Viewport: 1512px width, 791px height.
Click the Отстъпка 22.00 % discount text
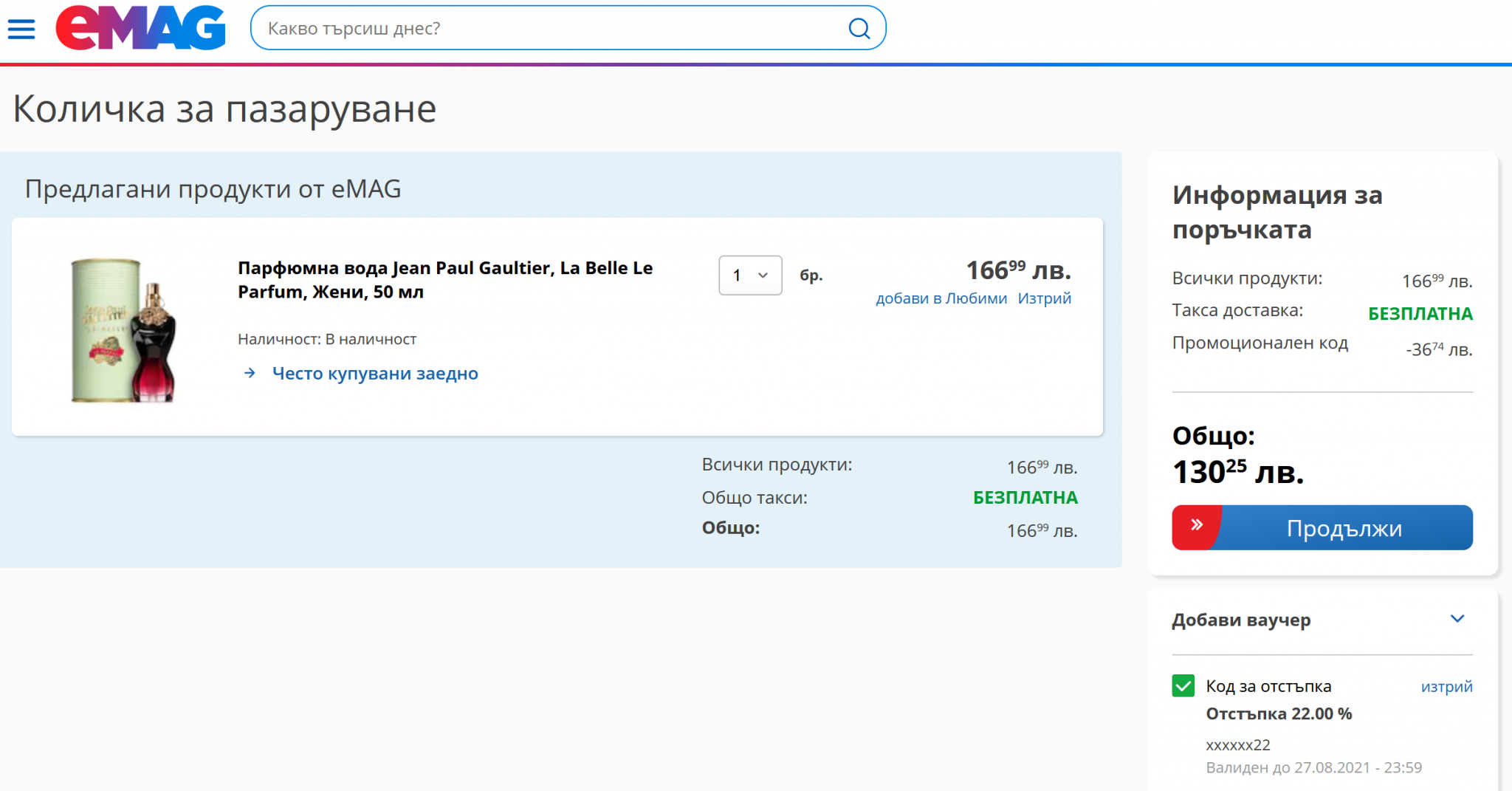(1279, 714)
